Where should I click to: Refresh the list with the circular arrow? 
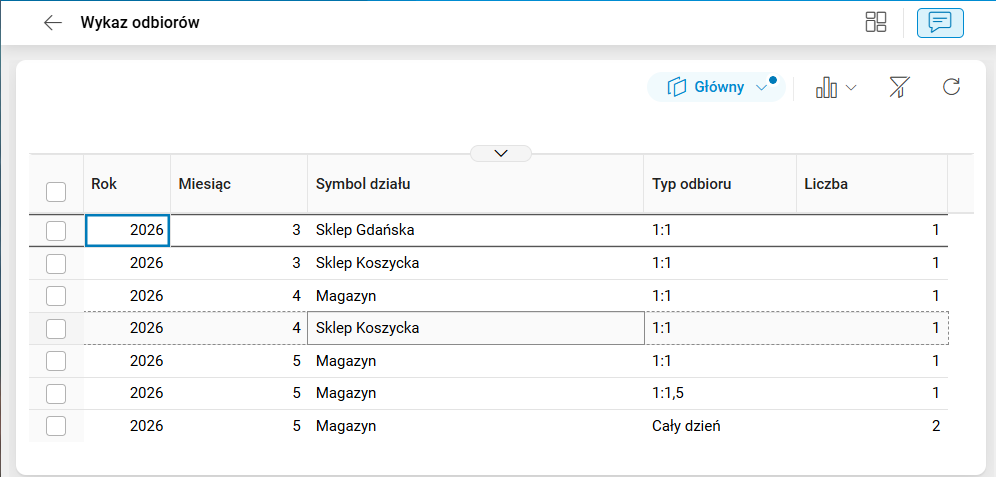[x=951, y=87]
